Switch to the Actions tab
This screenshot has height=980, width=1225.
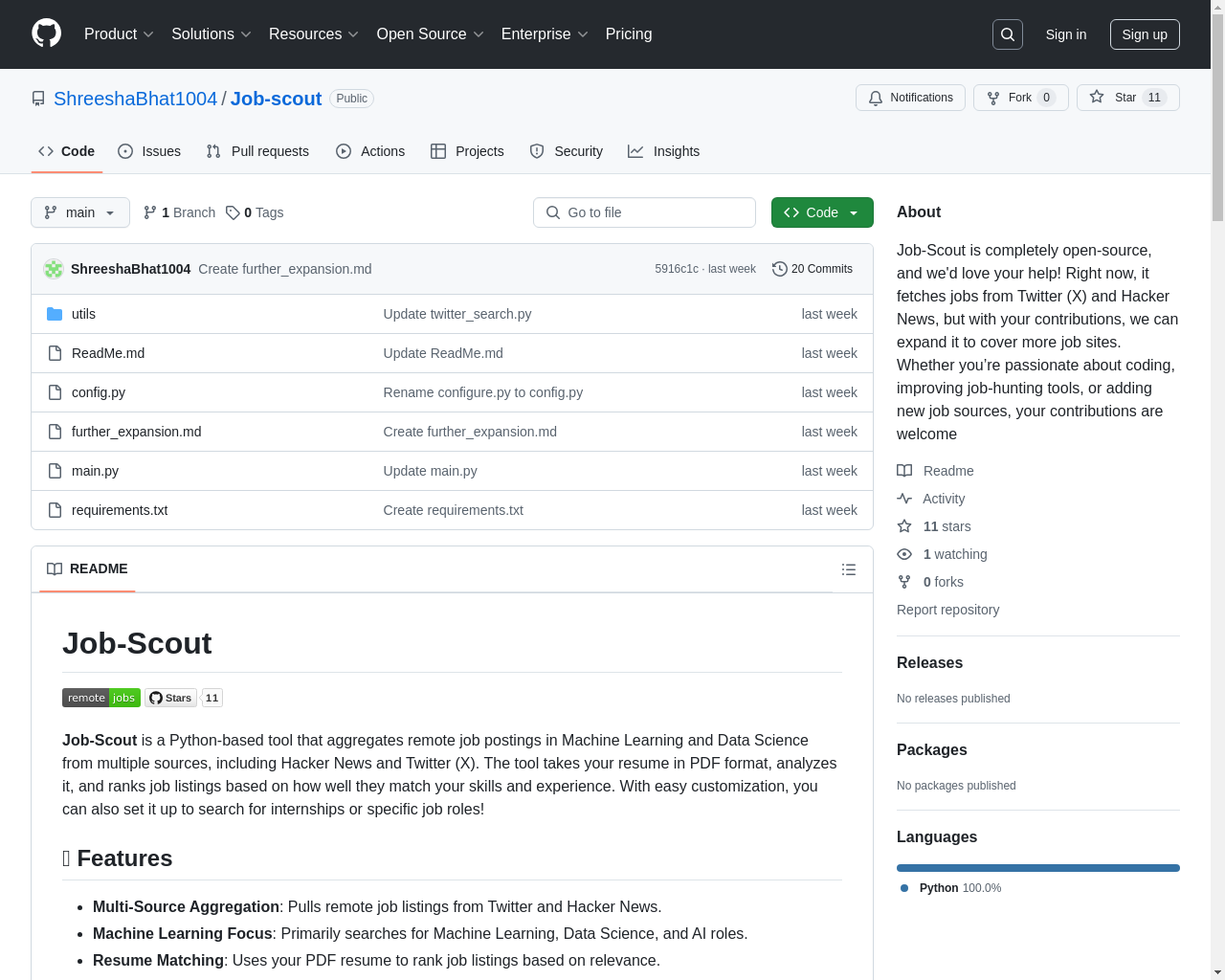coord(370,151)
